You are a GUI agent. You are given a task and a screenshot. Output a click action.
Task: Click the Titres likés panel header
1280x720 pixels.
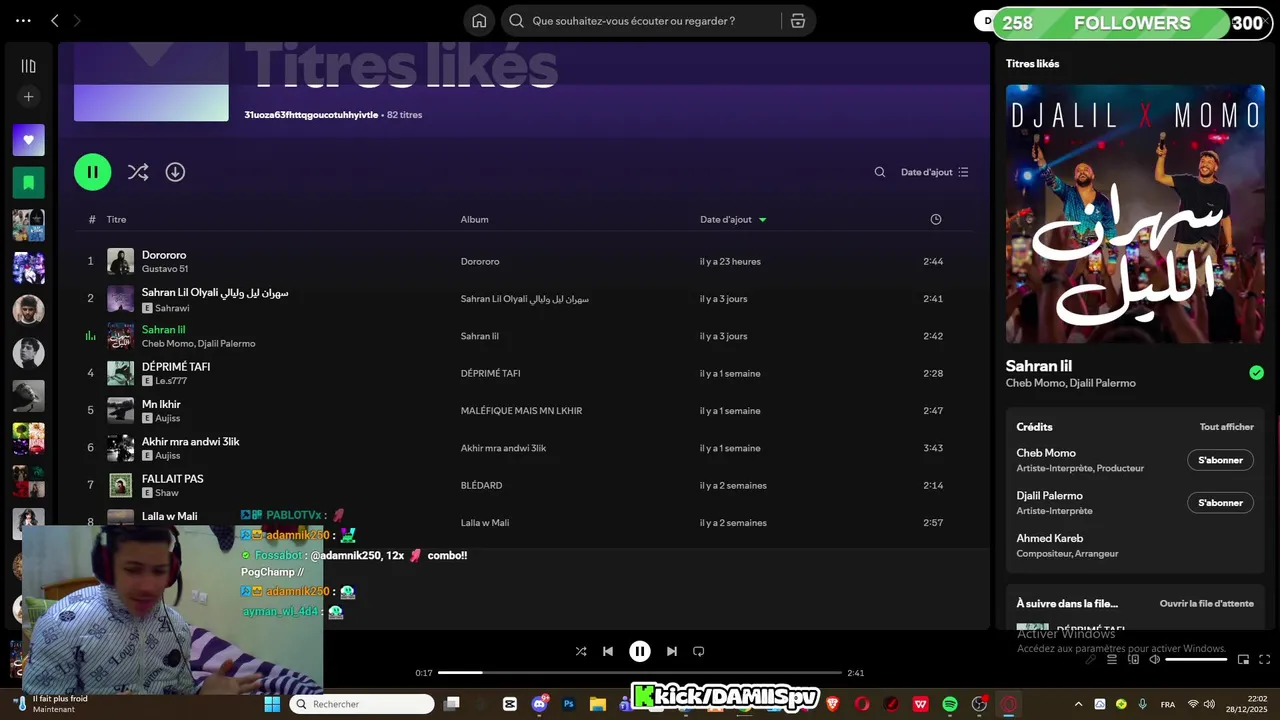point(1032,63)
